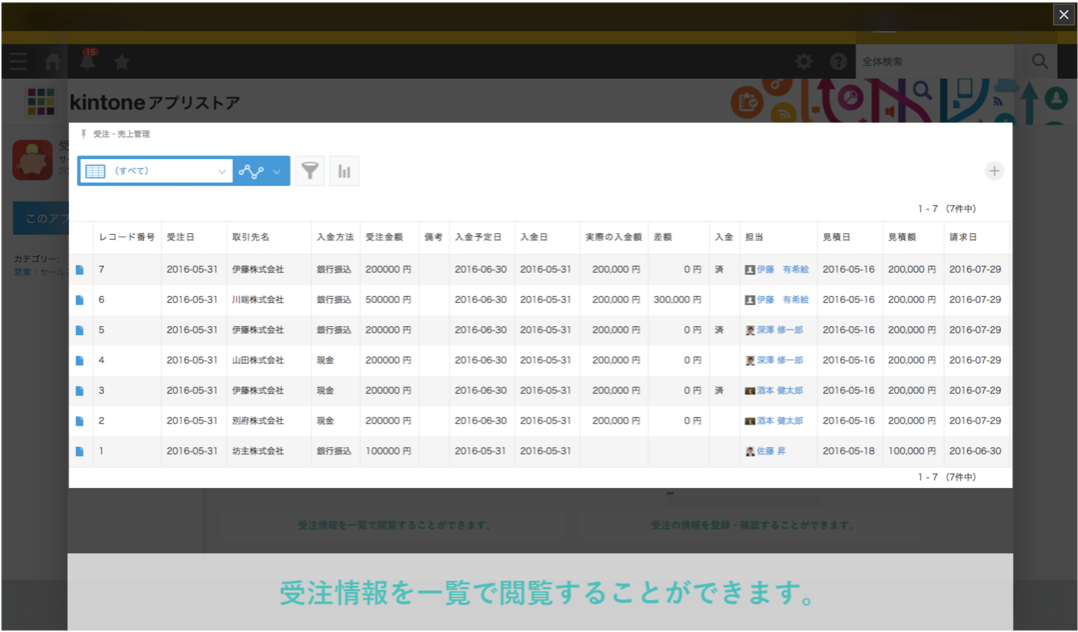Open record 3 detail document icon

[80, 391]
